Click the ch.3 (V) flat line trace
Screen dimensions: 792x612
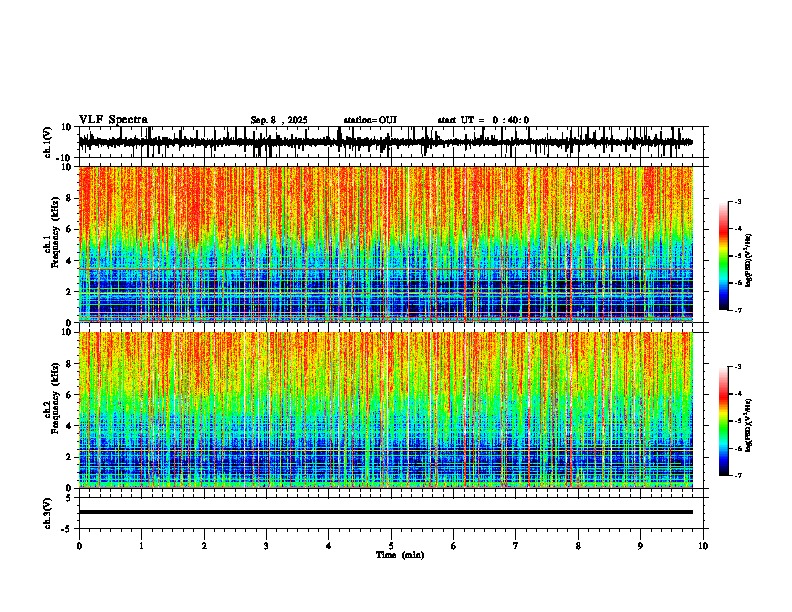pyautogui.click(x=386, y=512)
